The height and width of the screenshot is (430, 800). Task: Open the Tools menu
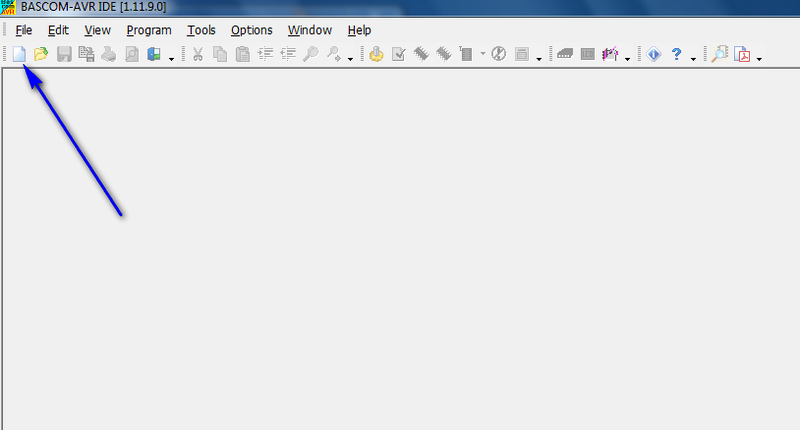click(x=201, y=30)
